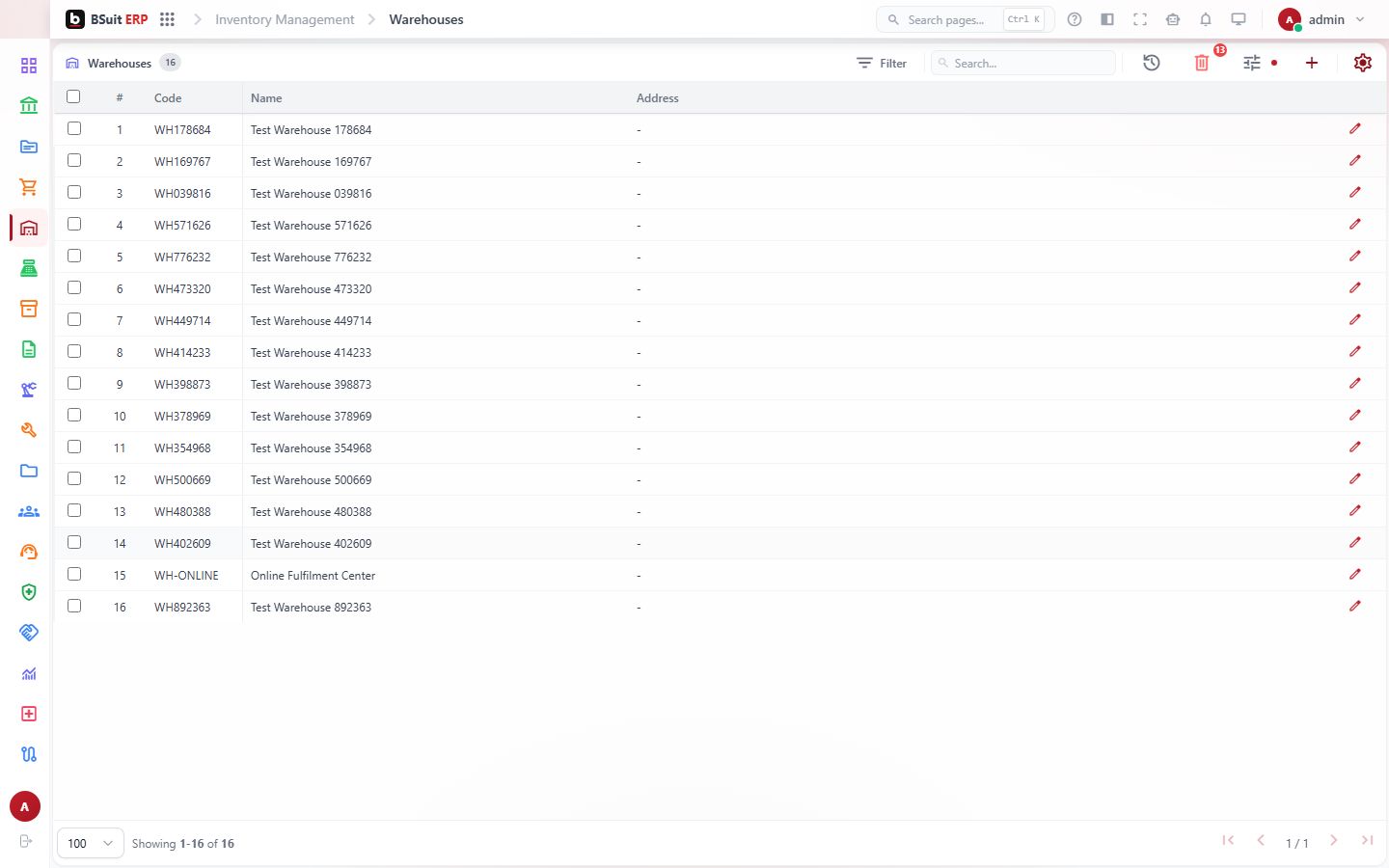Viewport: 1389px width, 868px height.
Task: Focus the table Search field
Action: coord(1023,63)
